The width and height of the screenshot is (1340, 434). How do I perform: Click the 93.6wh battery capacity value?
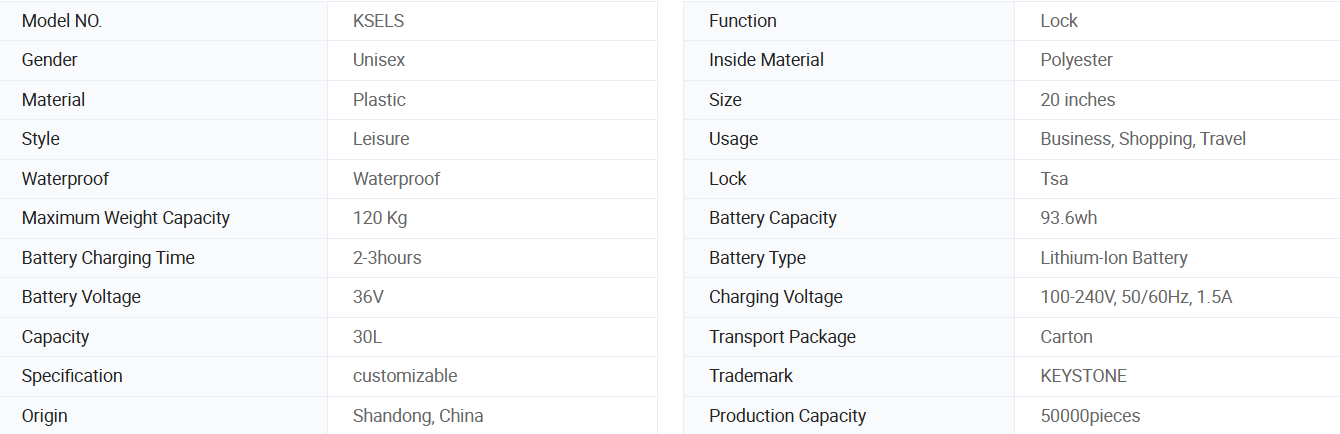(x=1069, y=218)
